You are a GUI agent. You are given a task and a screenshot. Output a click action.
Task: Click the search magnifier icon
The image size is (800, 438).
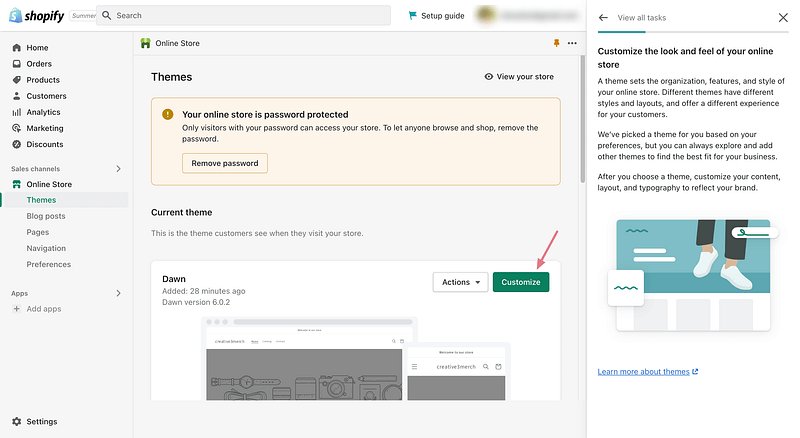click(107, 15)
